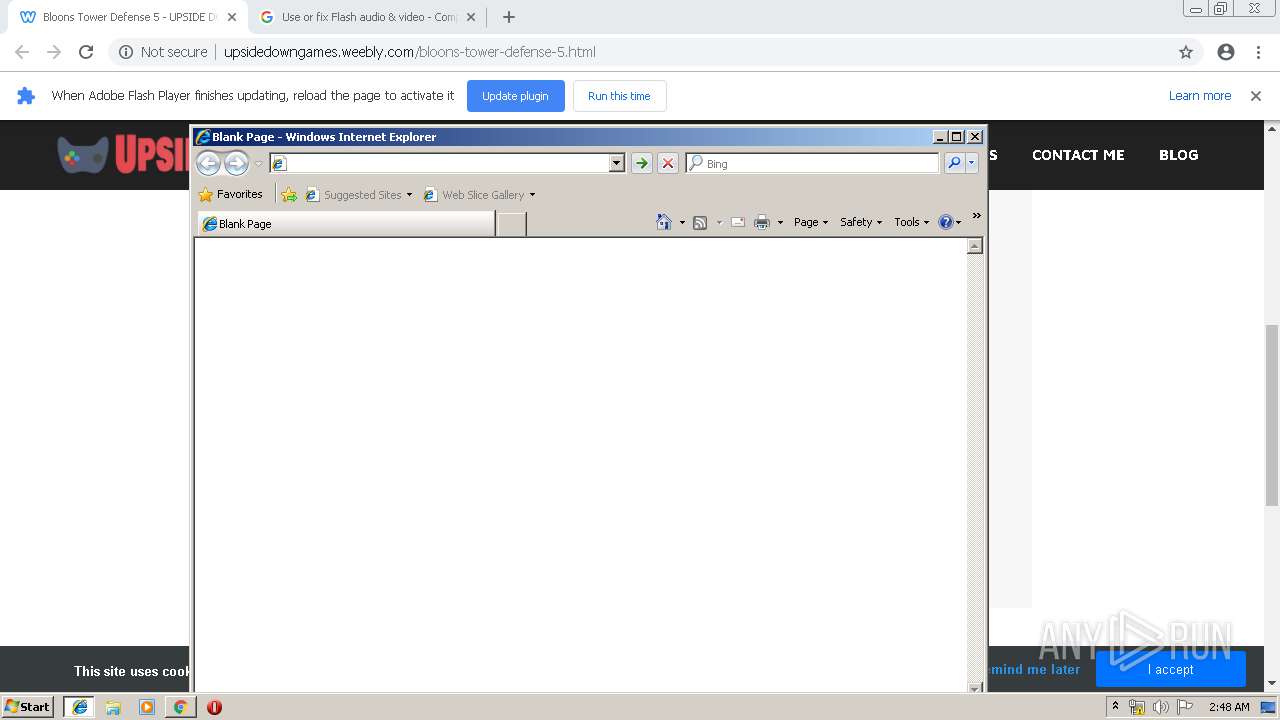Open IE Tools menu

(912, 222)
